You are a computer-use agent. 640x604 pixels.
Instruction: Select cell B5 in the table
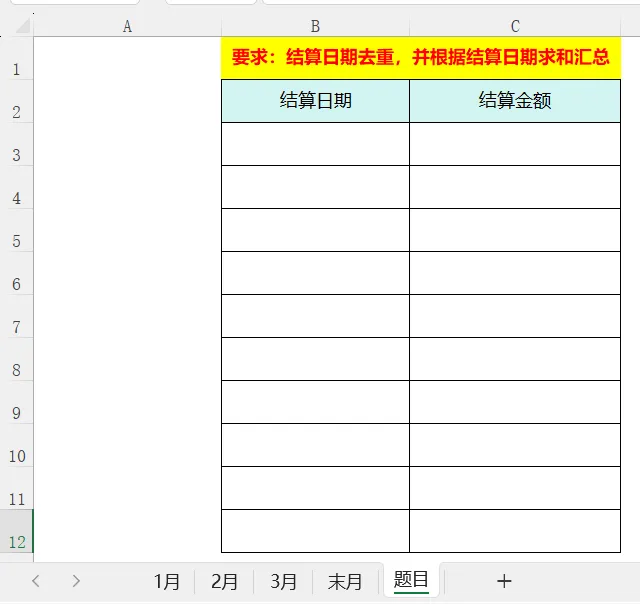coord(315,230)
